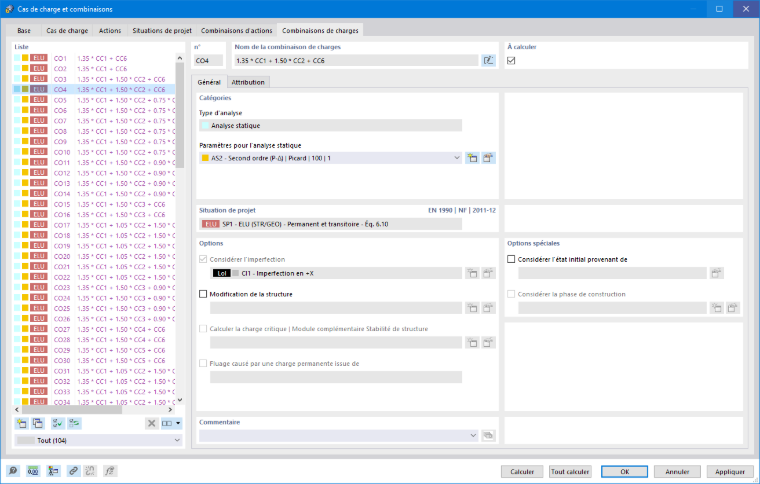Click the select-all checkmarks icon below list
The width and height of the screenshot is (760, 484).
[x=57, y=423]
